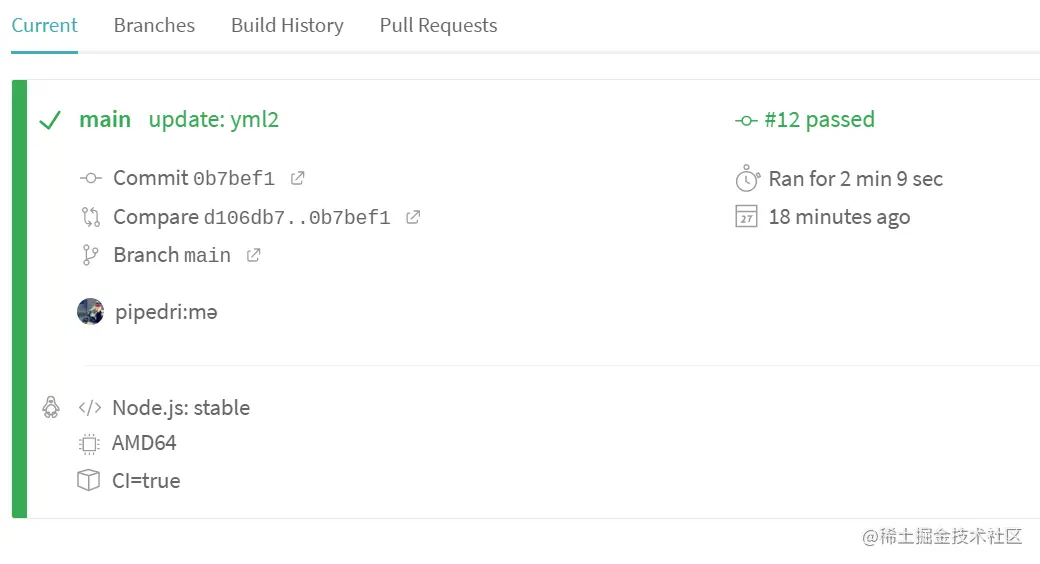This screenshot has height=564, width=1040.
Task: Click the branch icon beside Branch main
Action: pyautogui.click(x=90, y=255)
